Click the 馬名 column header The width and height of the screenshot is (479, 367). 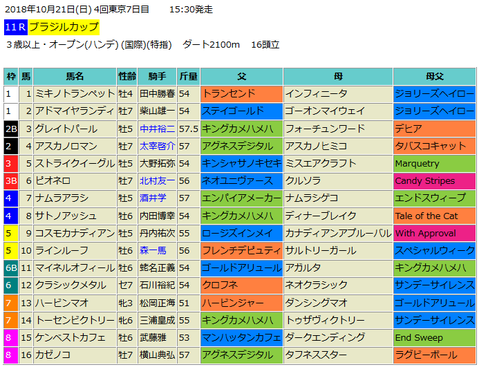pos(75,77)
